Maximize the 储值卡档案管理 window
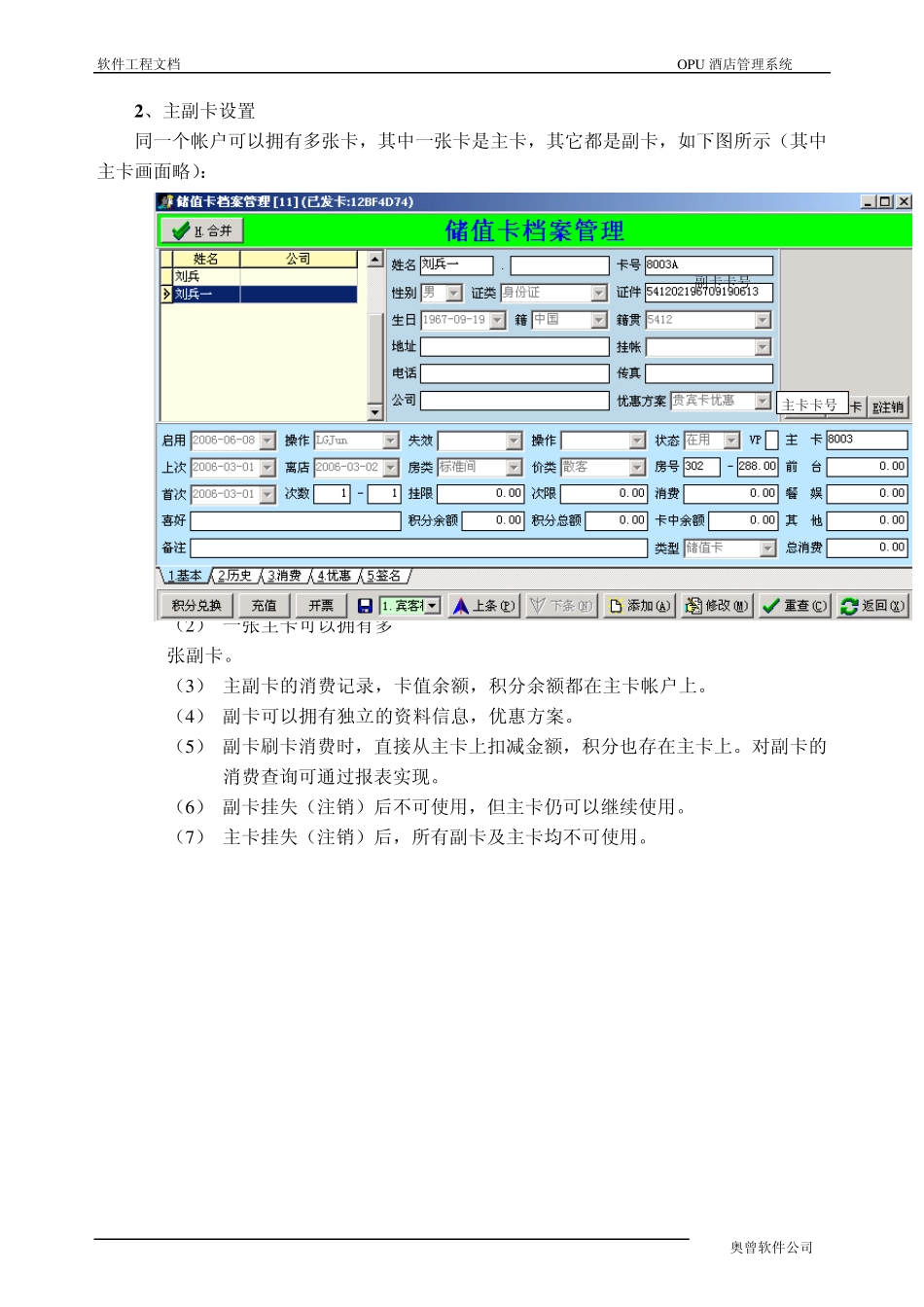 pyautogui.click(x=885, y=201)
